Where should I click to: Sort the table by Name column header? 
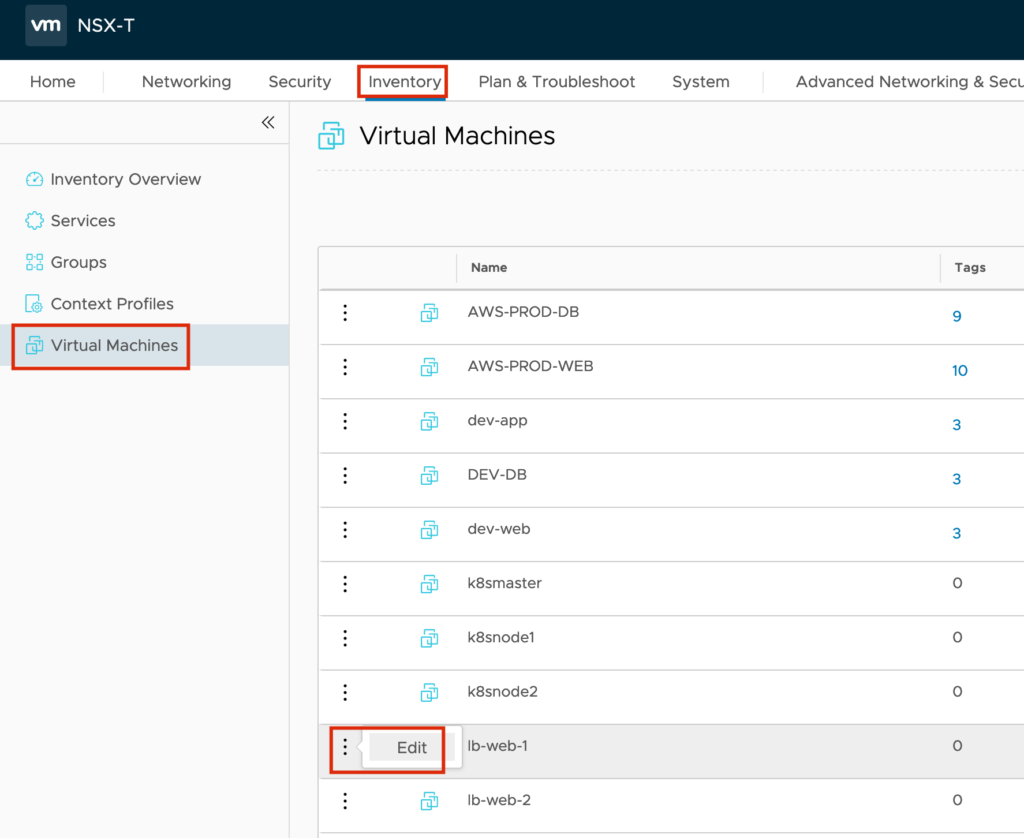(x=489, y=268)
